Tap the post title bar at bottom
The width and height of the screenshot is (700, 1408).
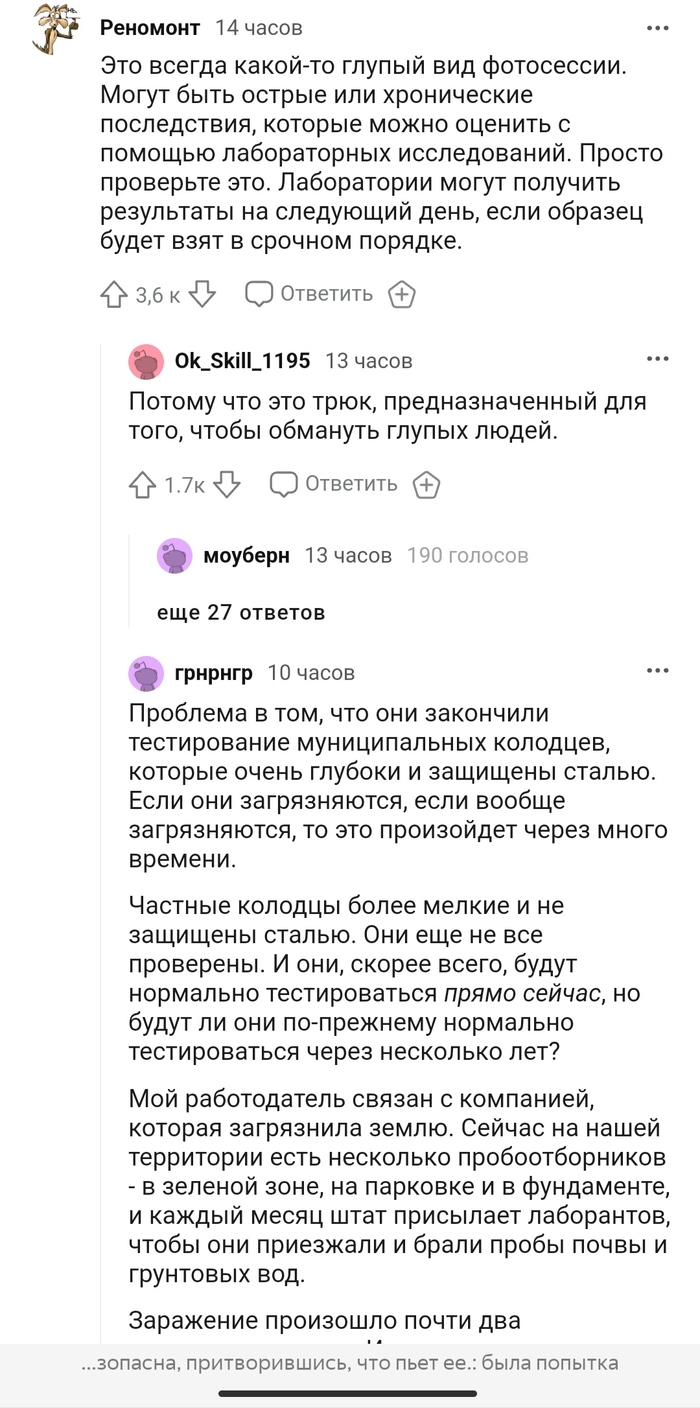[350, 1362]
